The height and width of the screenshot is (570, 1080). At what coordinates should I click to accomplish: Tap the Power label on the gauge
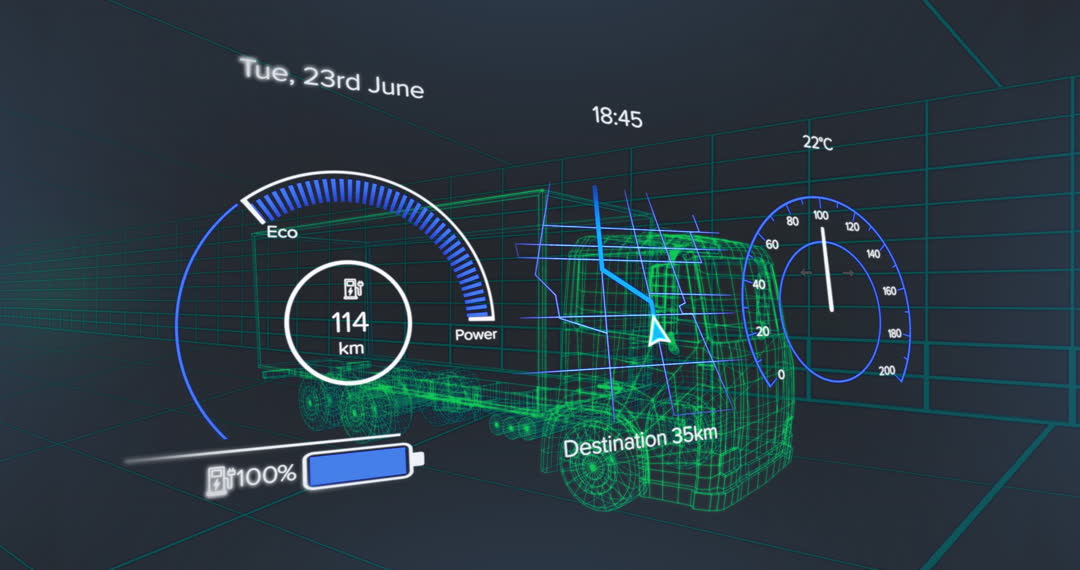pos(475,335)
